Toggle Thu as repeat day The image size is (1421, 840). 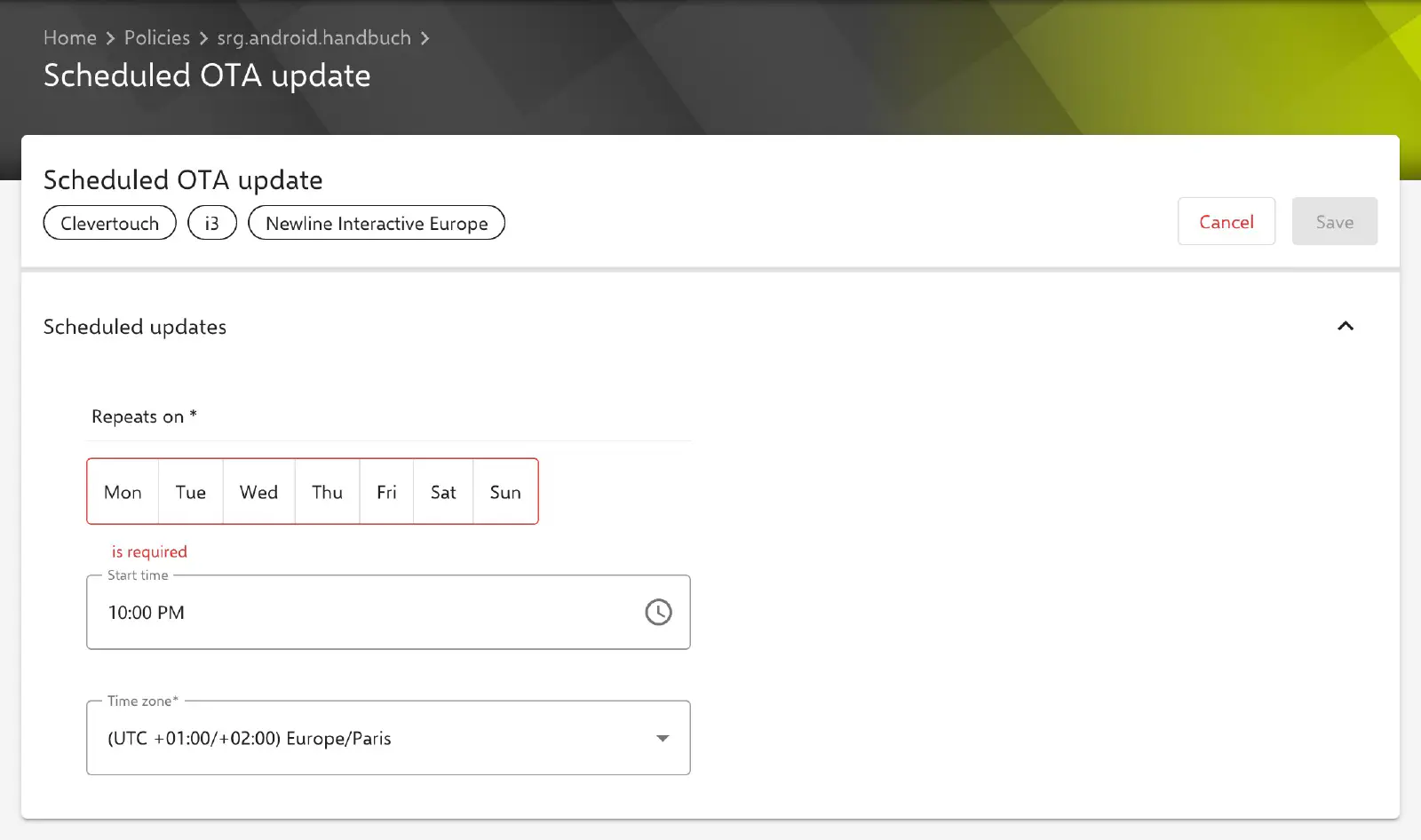pos(327,492)
